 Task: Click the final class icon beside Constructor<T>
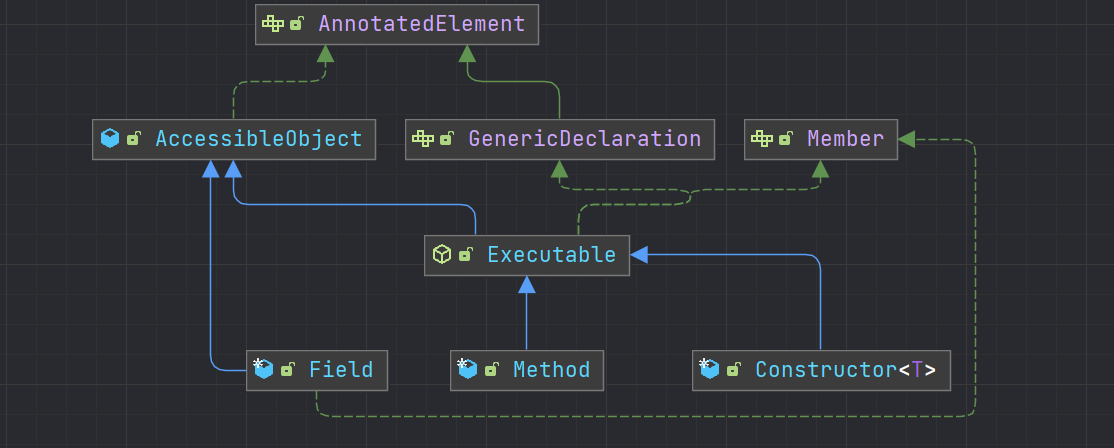click(x=709, y=370)
